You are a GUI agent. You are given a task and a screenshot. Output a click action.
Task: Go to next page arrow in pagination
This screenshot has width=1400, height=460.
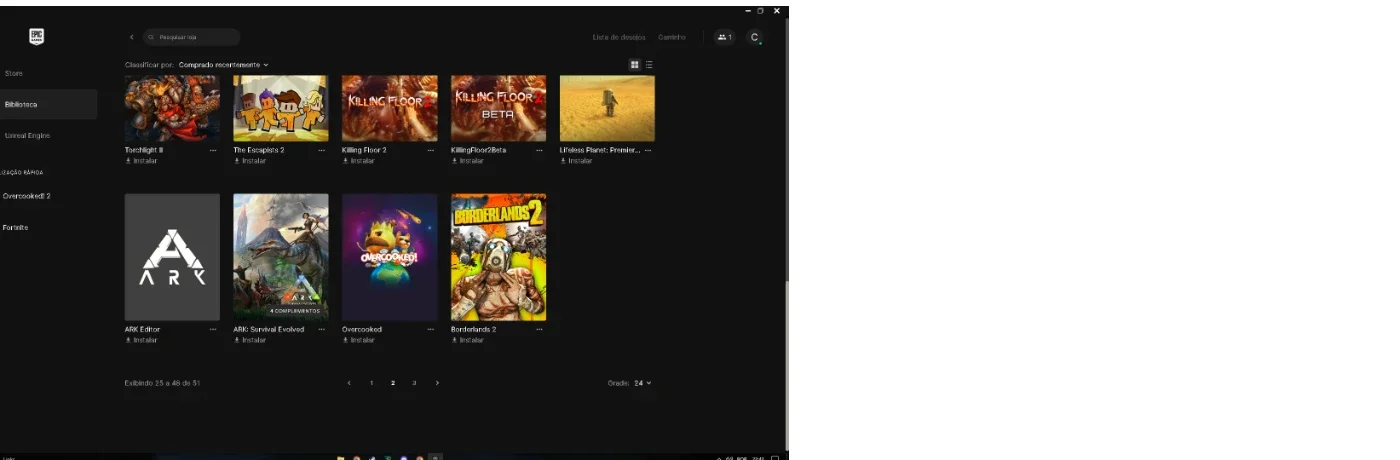(437, 383)
